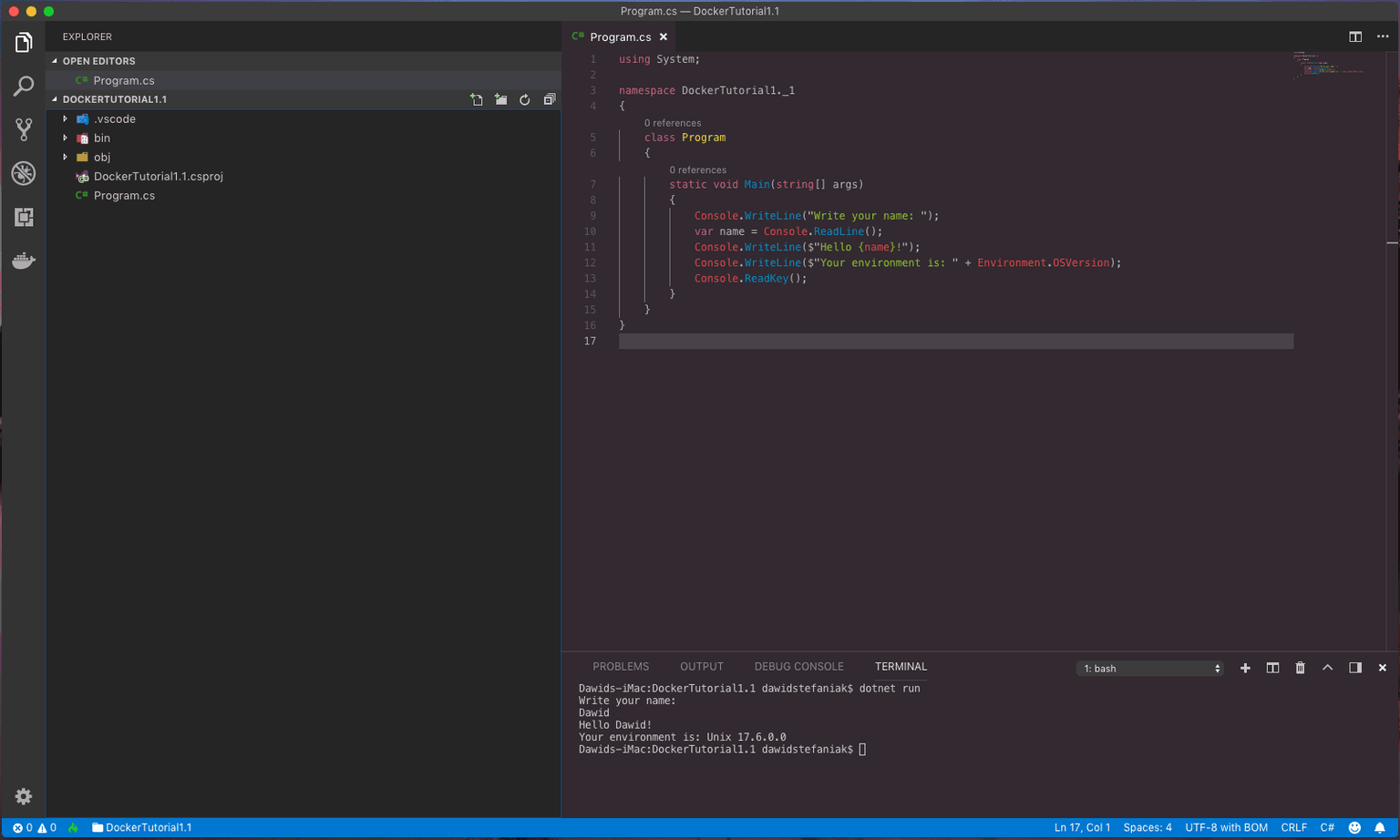
Task: Kill the terminal with trash icon
Action: [1300, 668]
